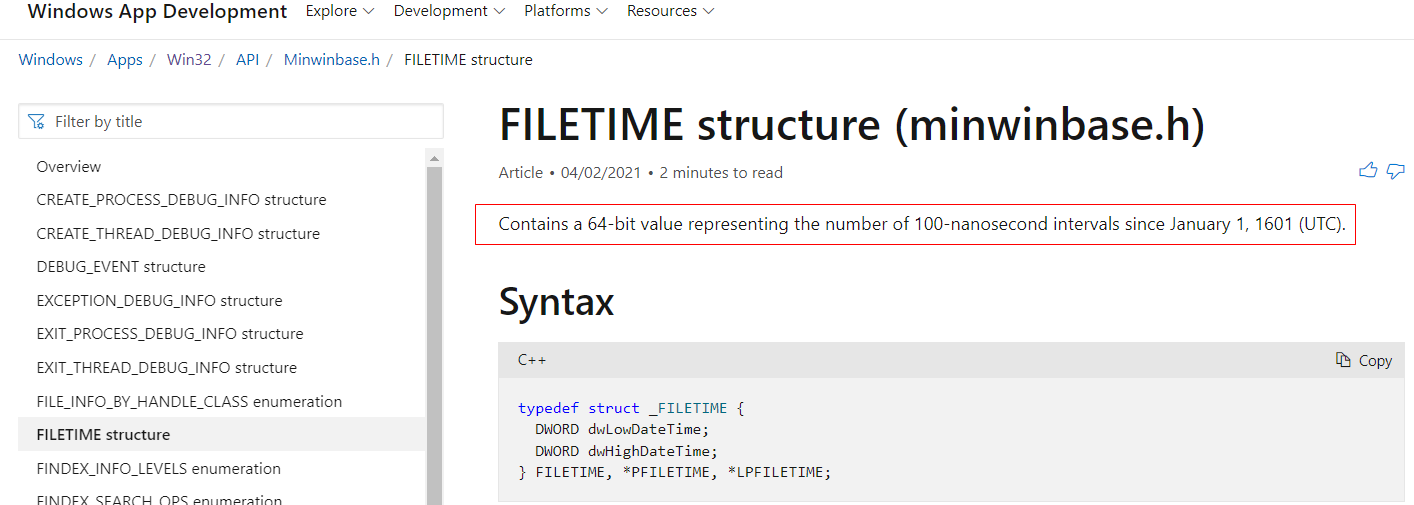1414x505 pixels.
Task: Open FINDEX_INFO_LEVELS enumeration page
Action: tap(158, 468)
